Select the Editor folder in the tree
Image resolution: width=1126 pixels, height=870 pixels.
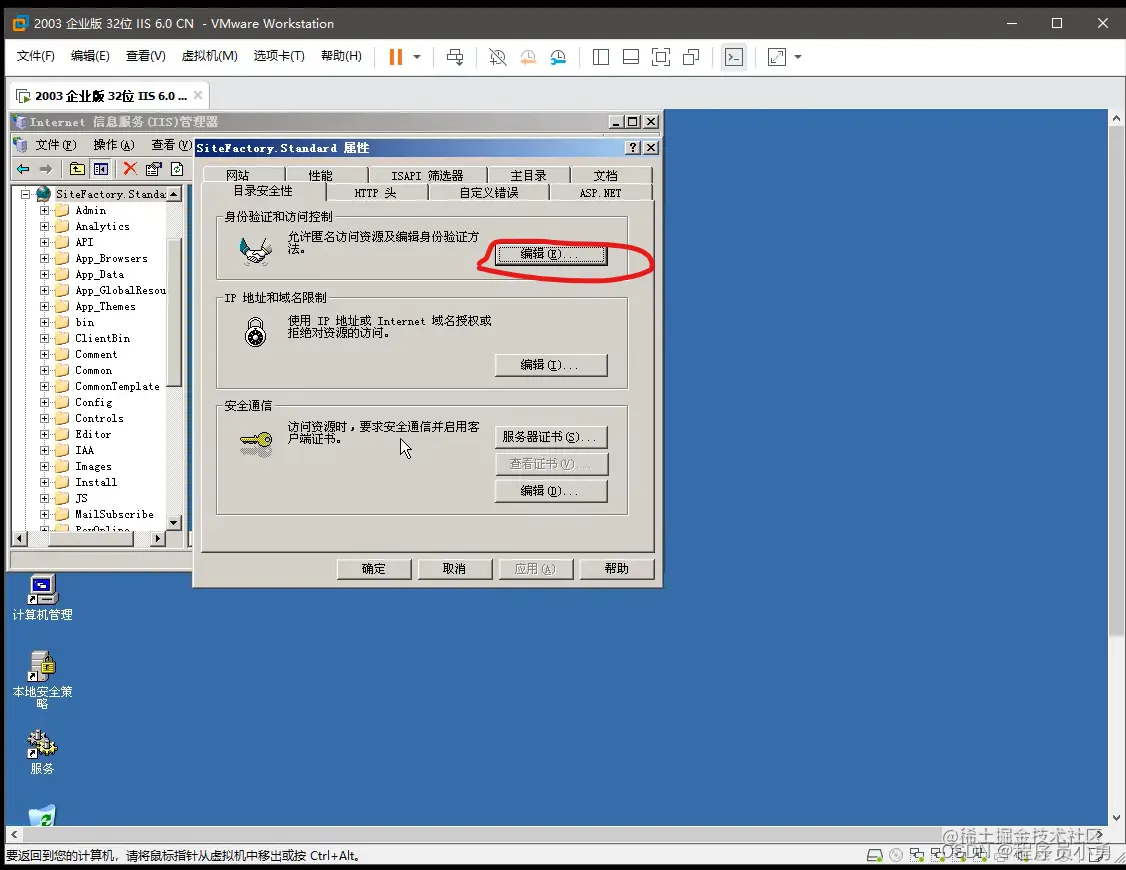pyautogui.click(x=93, y=434)
